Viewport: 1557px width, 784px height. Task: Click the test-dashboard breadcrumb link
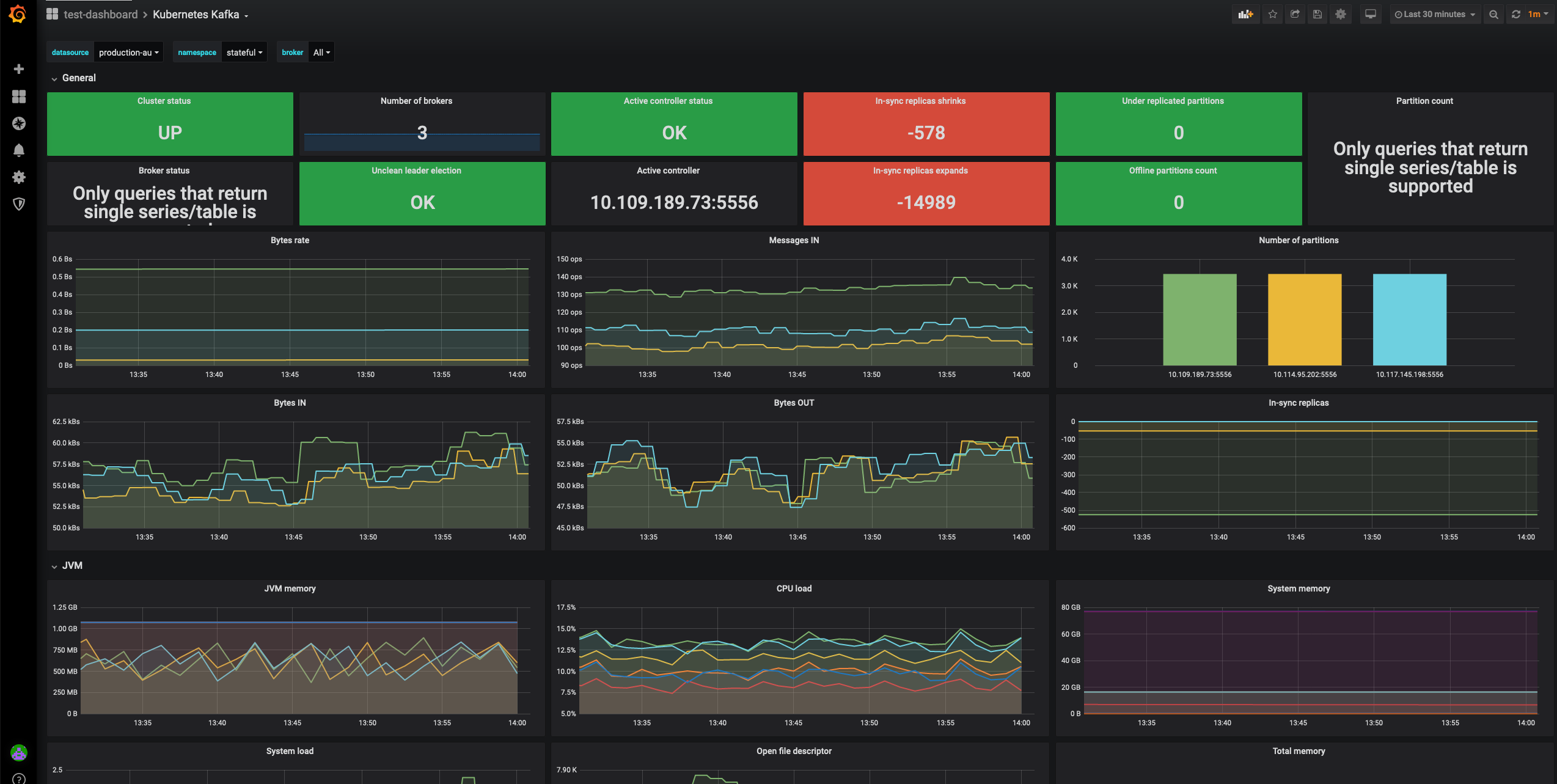coord(101,15)
